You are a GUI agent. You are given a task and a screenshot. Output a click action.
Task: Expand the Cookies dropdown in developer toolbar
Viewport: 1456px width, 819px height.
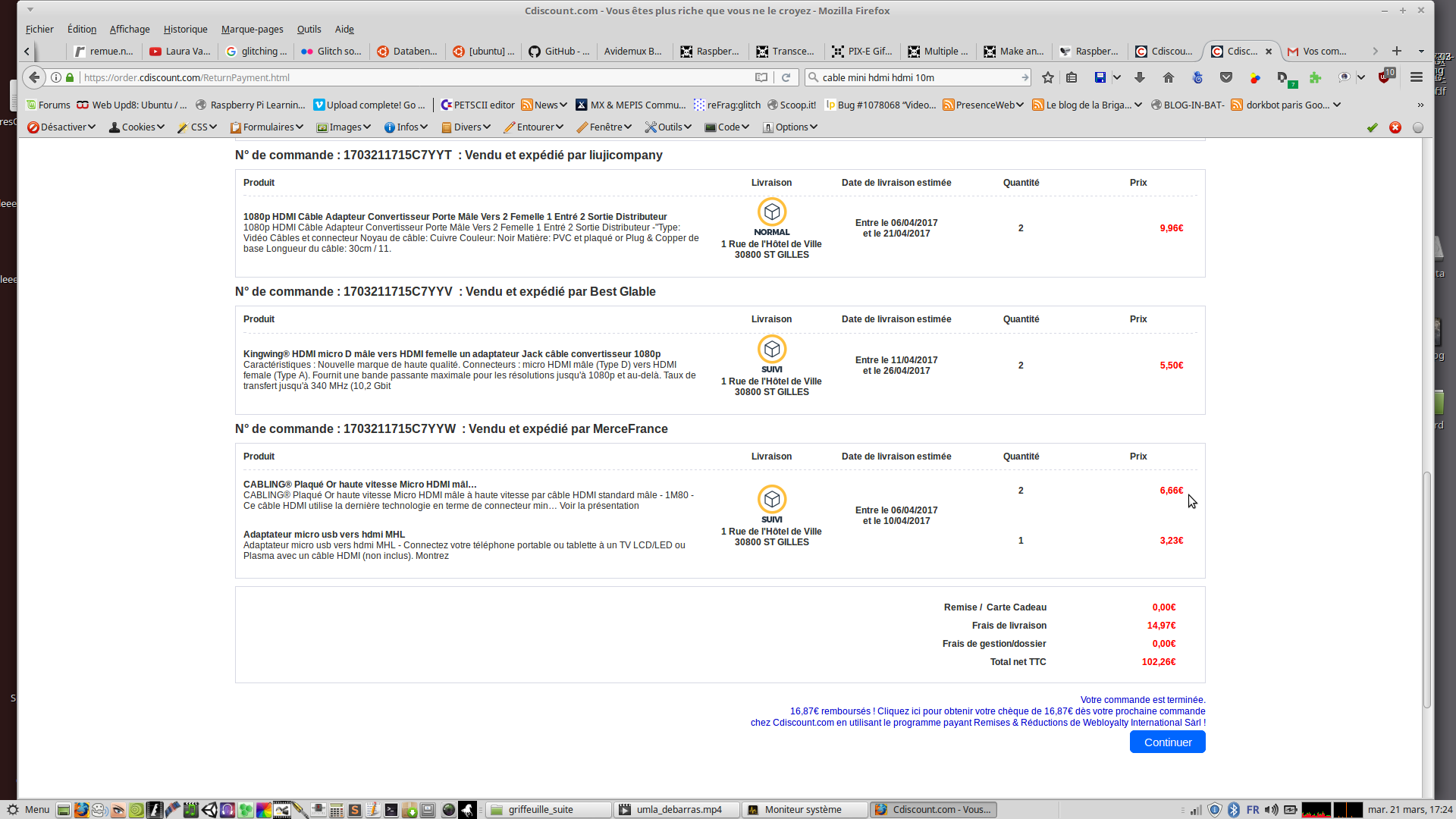(136, 127)
